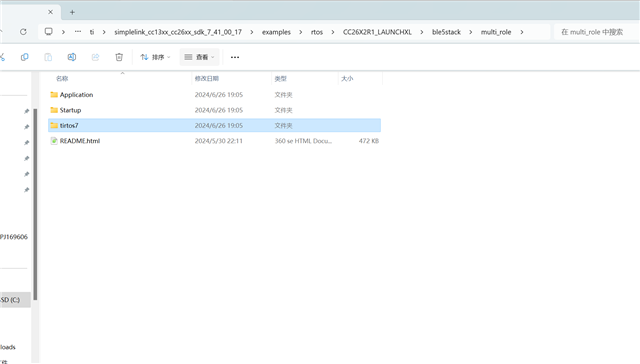The height and width of the screenshot is (364, 640).
Task: Open the View (查看) dropdown
Action: point(200,57)
